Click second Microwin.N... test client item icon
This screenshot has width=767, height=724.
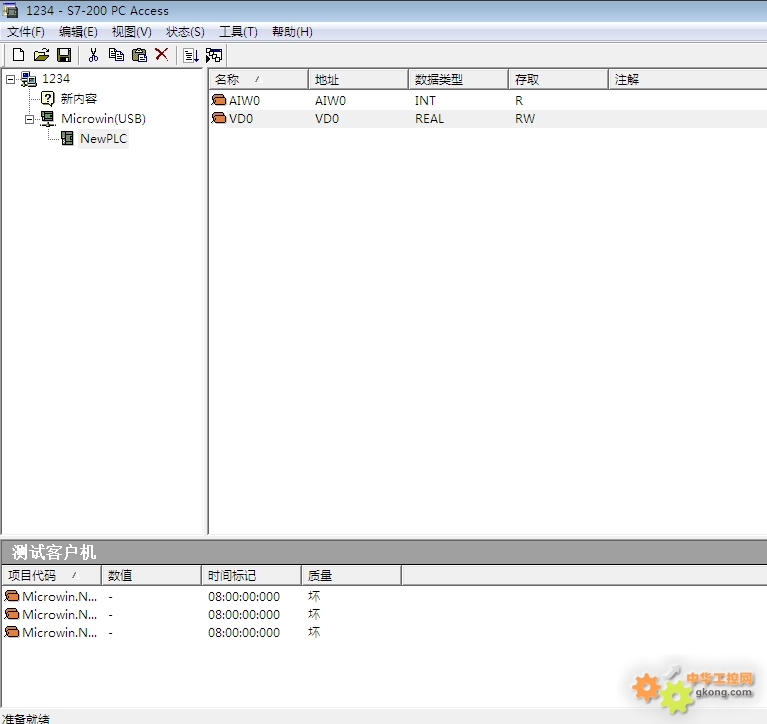click(12, 614)
